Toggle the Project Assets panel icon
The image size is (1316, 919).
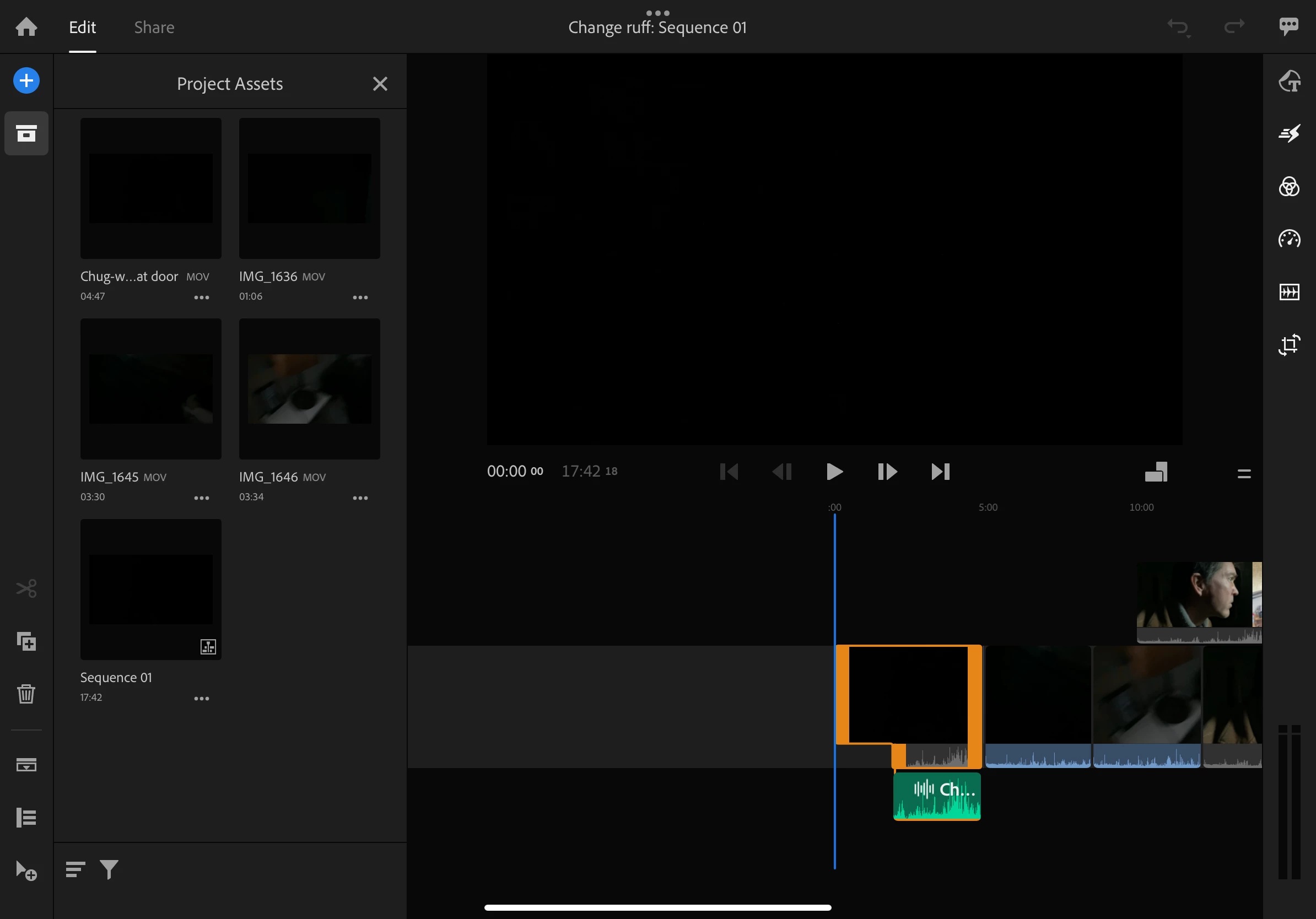click(26, 133)
